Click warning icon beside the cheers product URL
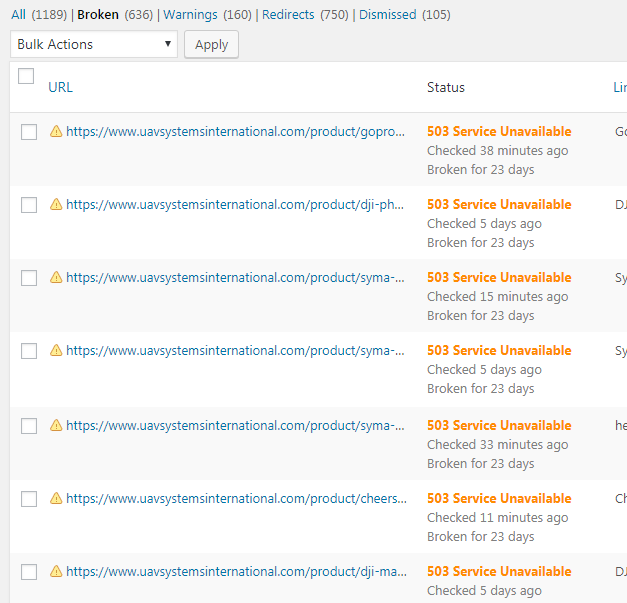This screenshot has width=627, height=603. (x=56, y=498)
